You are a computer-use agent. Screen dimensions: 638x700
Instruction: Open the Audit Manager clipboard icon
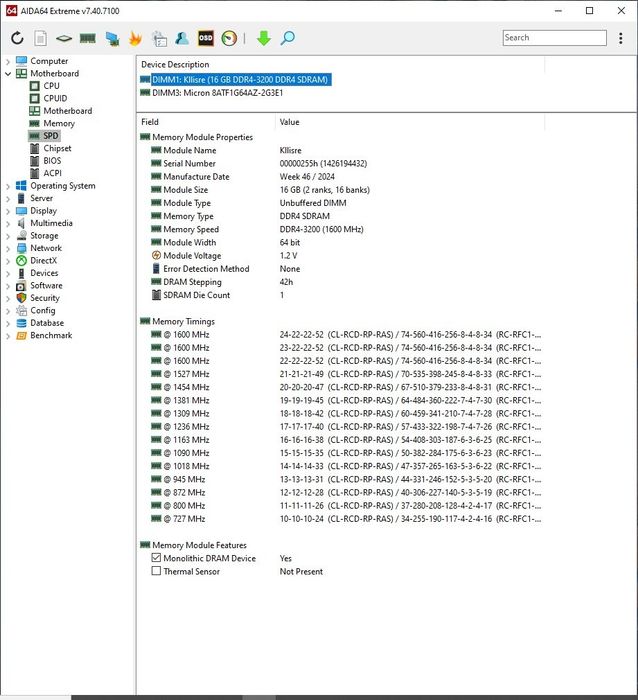click(159, 38)
